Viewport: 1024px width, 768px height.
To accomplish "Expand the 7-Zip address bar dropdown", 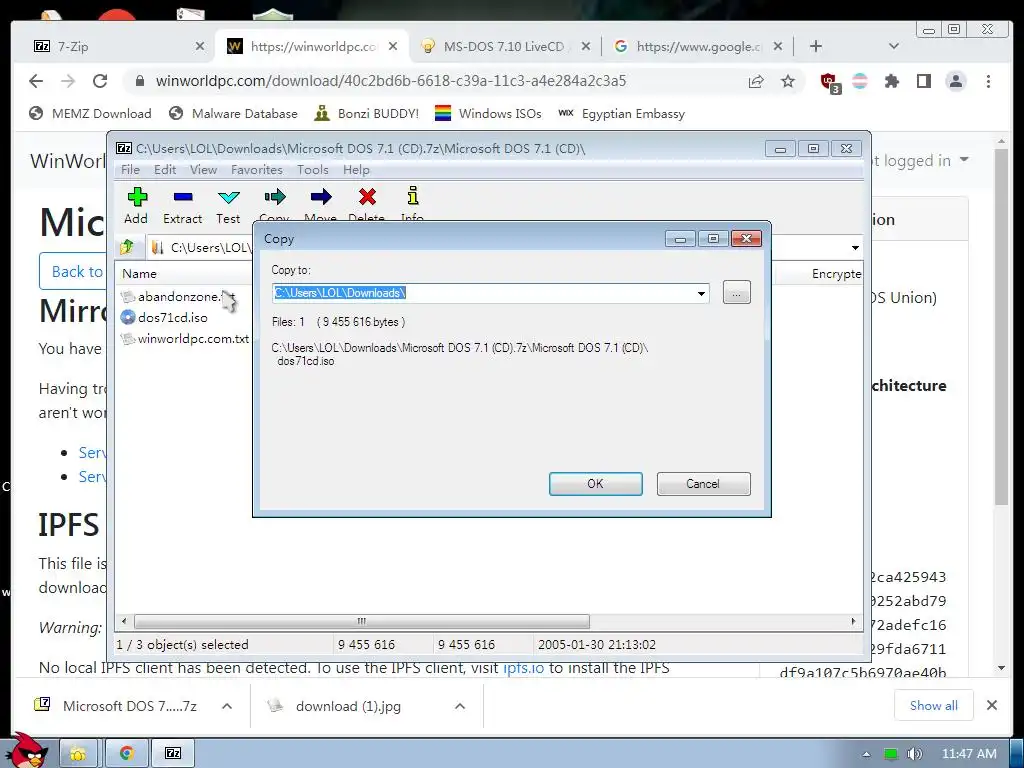I will (x=855, y=248).
